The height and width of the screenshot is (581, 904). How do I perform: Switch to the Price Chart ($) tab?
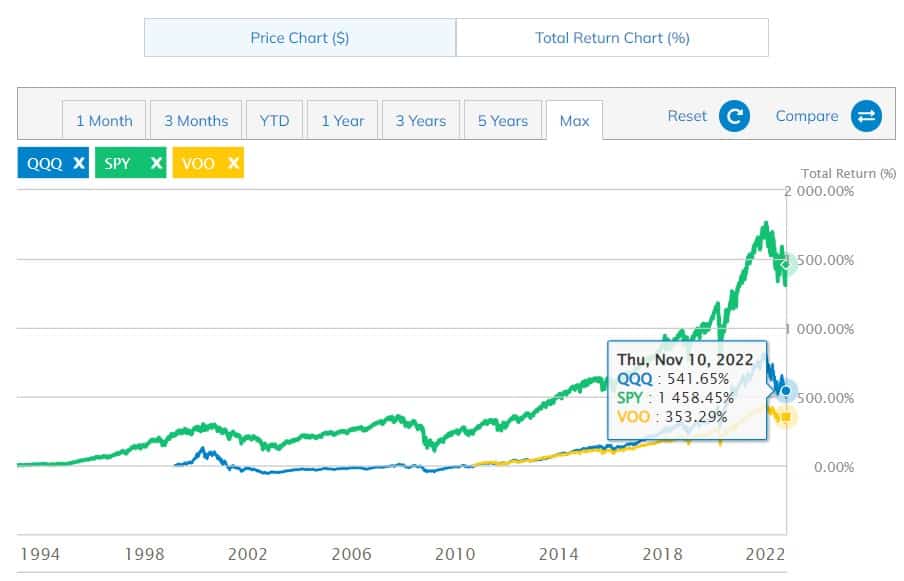[300, 38]
